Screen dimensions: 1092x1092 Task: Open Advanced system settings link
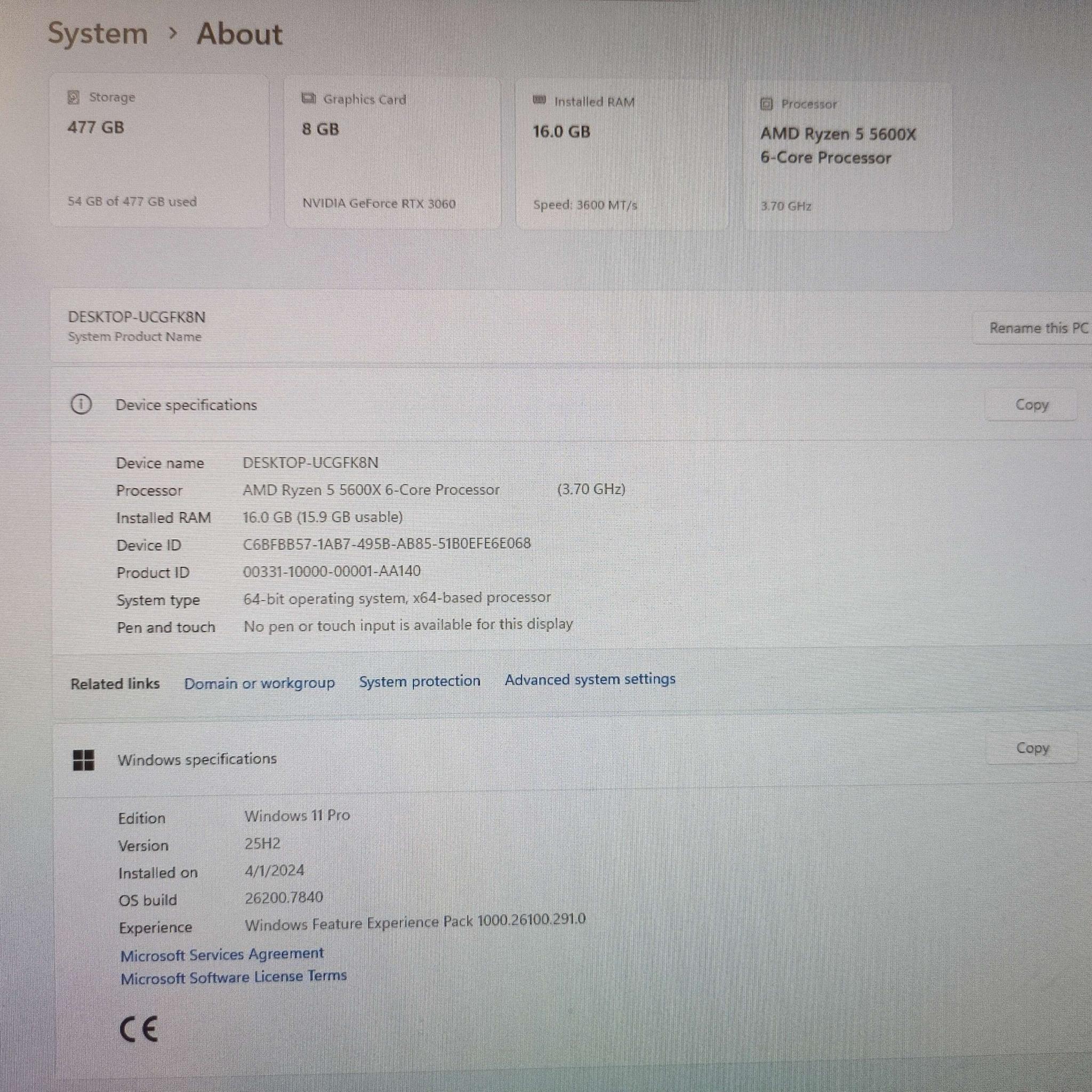[x=590, y=679]
